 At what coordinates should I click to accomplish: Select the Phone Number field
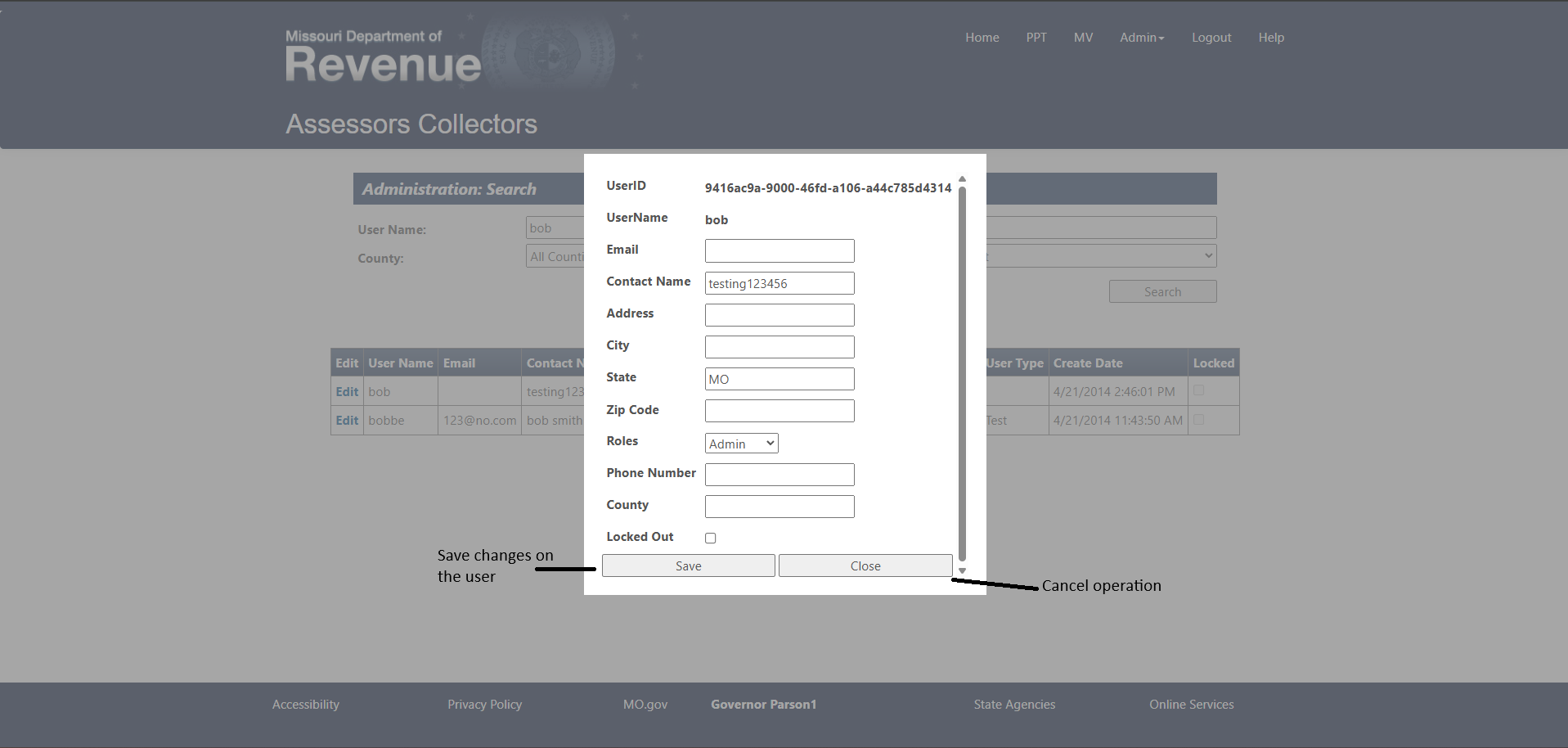coord(779,475)
